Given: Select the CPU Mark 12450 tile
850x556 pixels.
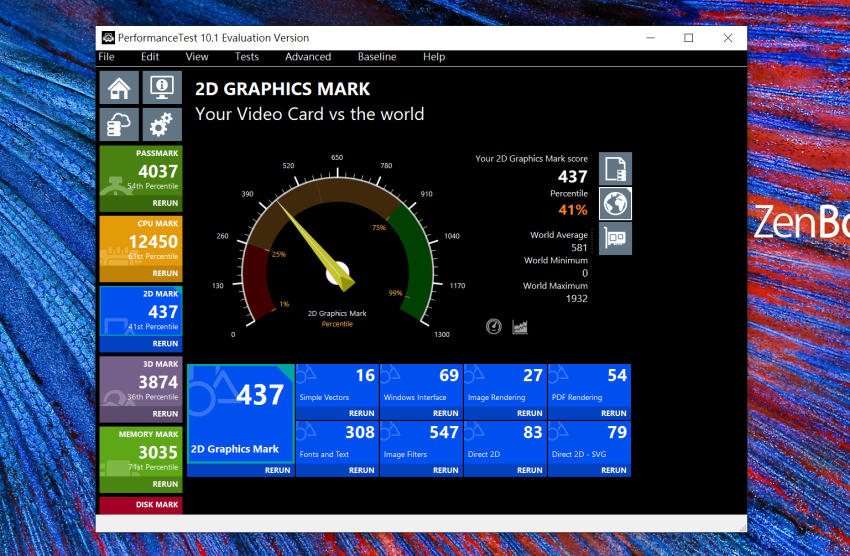Looking at the screenshot, I should (x=141, y=242).
